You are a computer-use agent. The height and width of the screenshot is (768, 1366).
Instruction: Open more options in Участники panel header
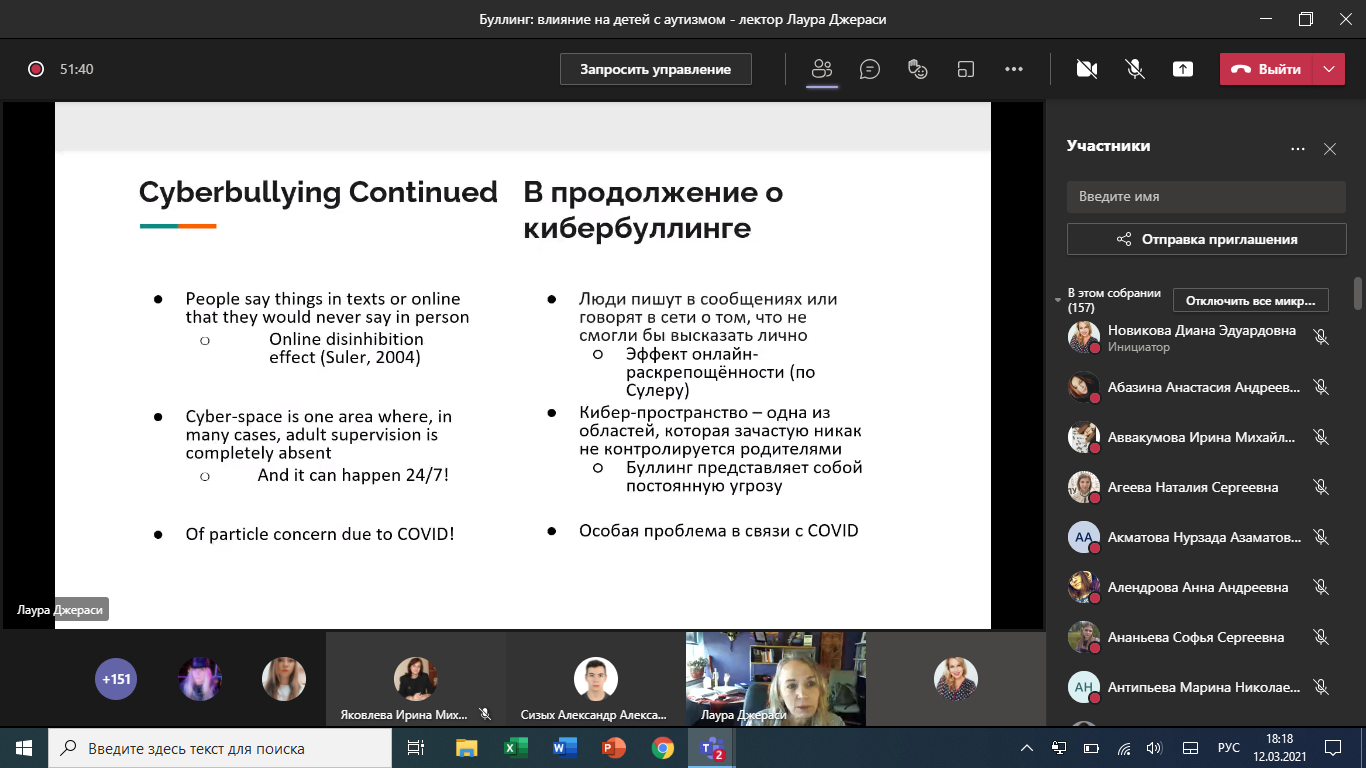(x=1298, y=149)
